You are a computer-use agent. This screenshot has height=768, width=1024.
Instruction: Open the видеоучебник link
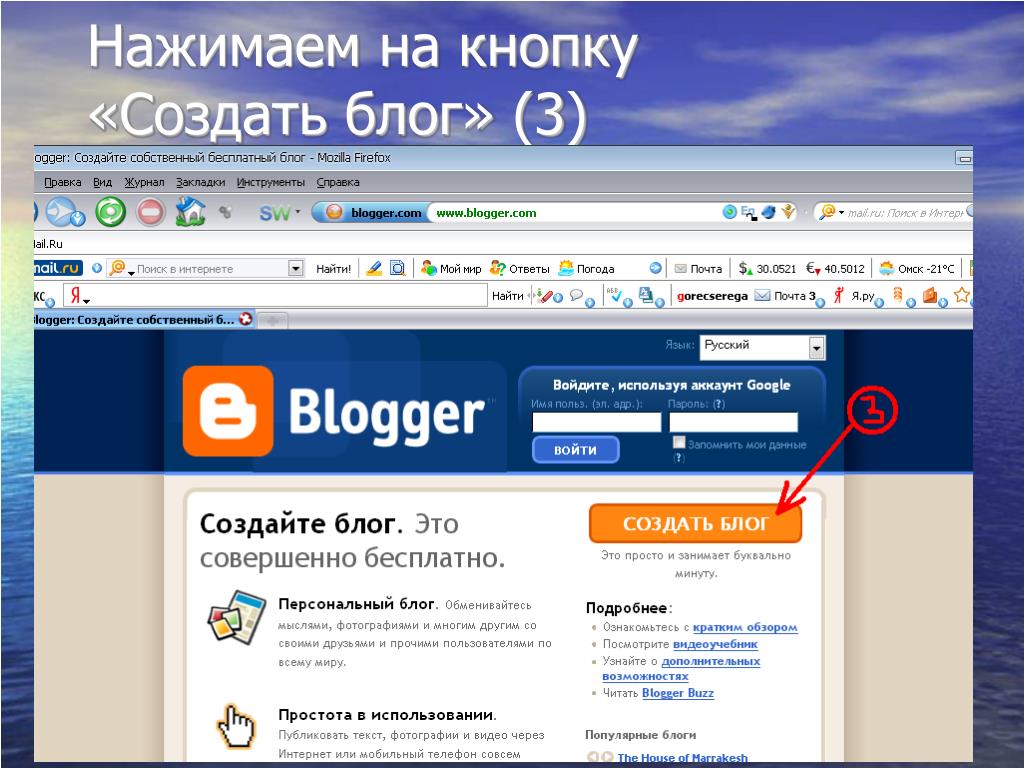[715, 644]
